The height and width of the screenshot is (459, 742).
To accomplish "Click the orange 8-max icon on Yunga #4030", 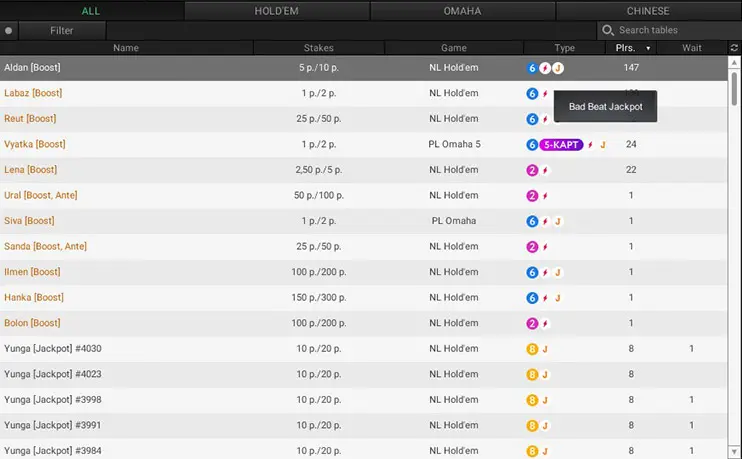I will pos(532,349).
